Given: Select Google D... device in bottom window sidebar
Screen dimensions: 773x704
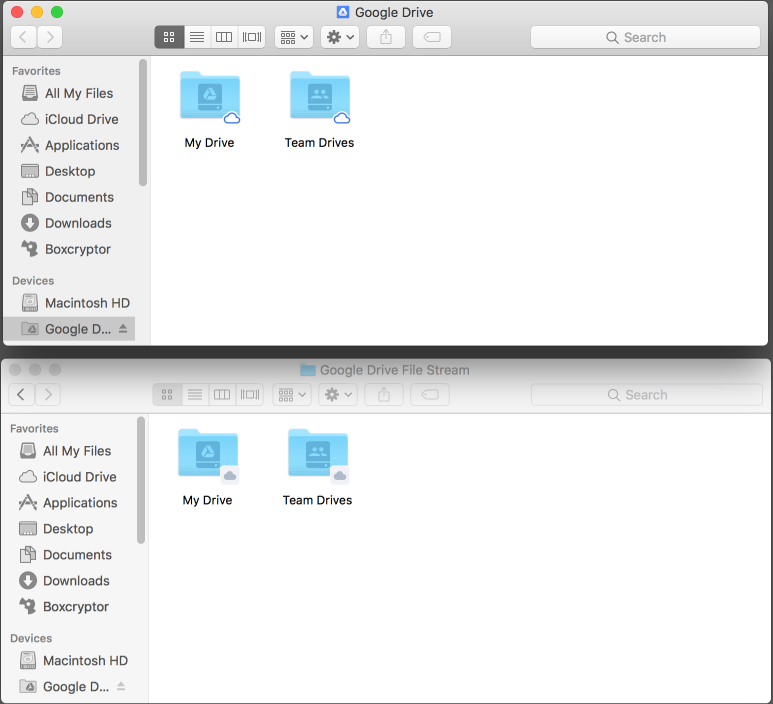Looking at the screenshot, I should pyautogui.click(x=68, y=686).
